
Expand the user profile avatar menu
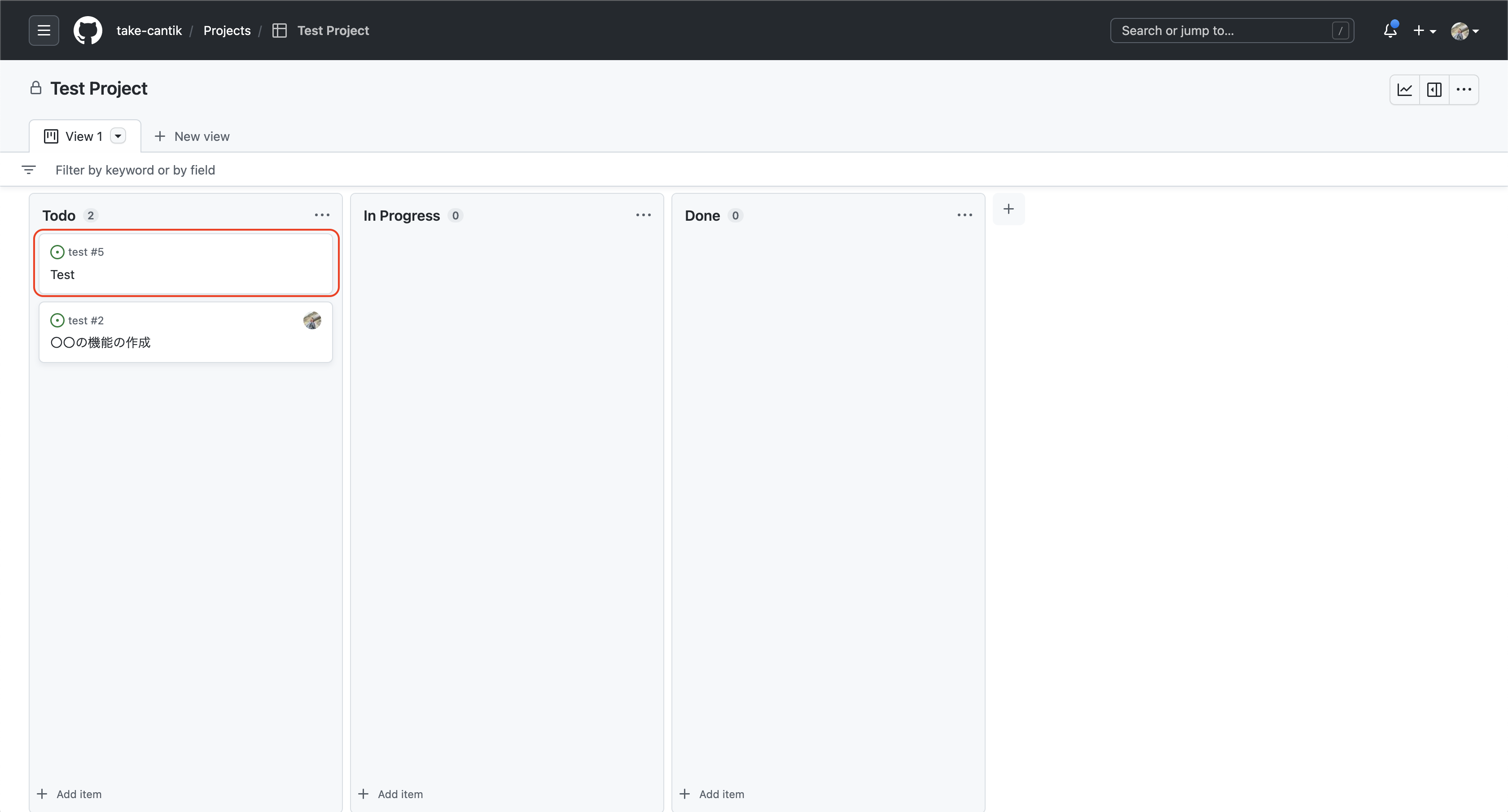[1464, 31]
